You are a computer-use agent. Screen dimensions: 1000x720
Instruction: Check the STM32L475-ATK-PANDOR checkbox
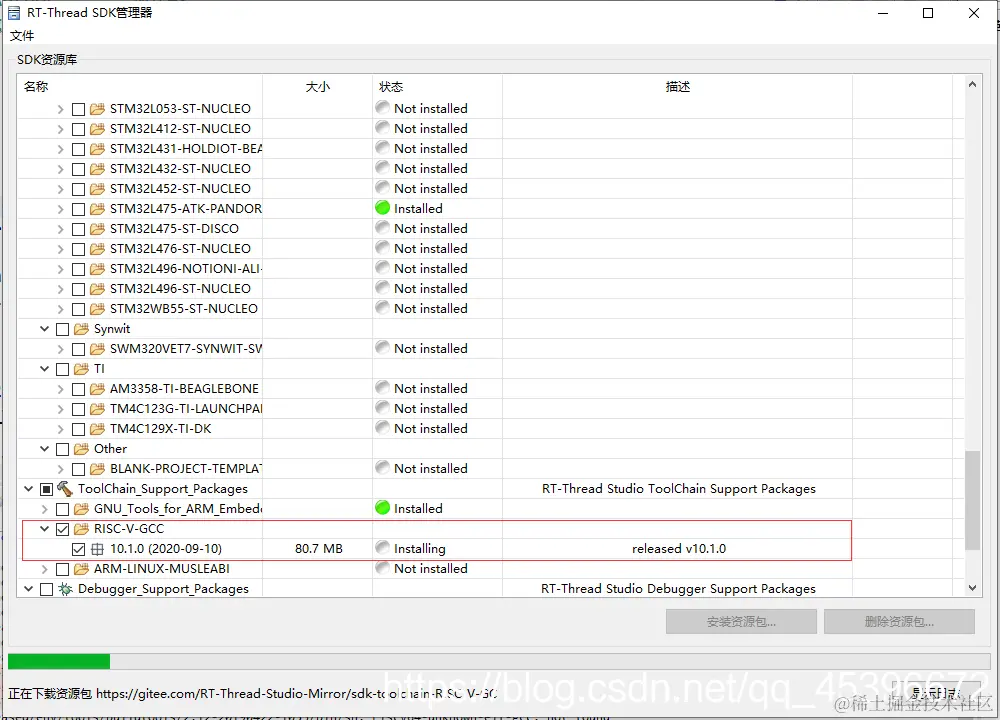(x=78, y=209)
